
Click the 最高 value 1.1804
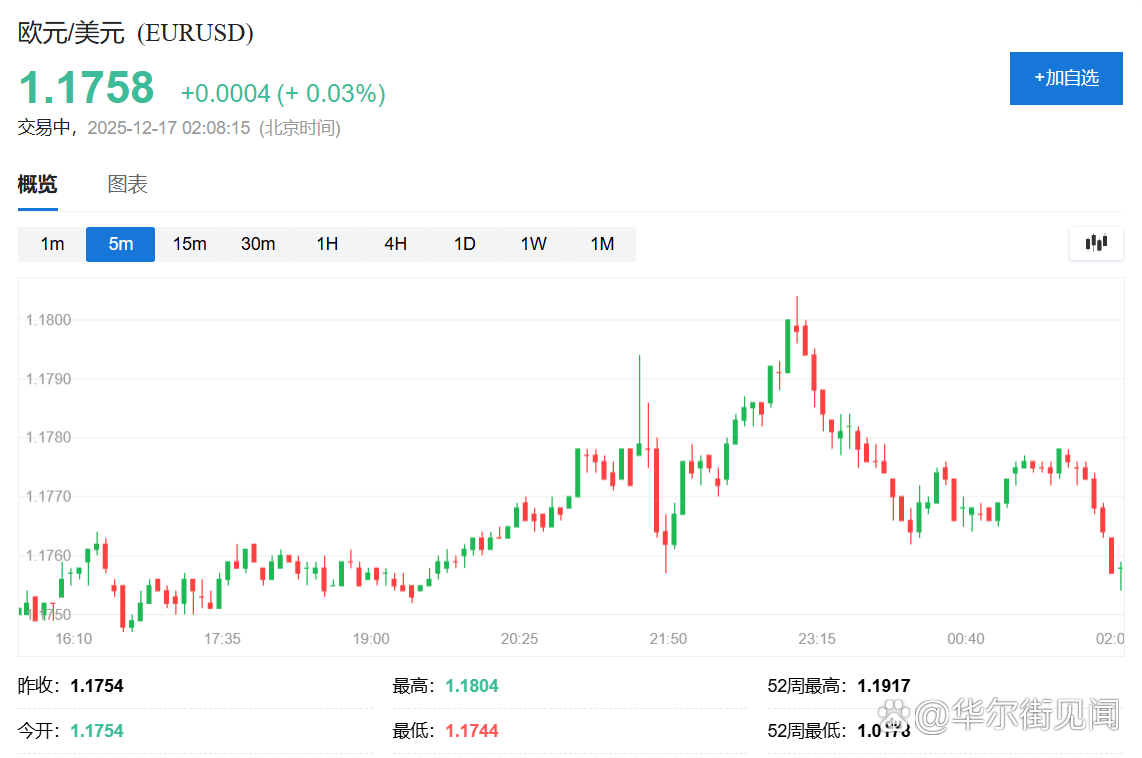(x=470, y=685)
